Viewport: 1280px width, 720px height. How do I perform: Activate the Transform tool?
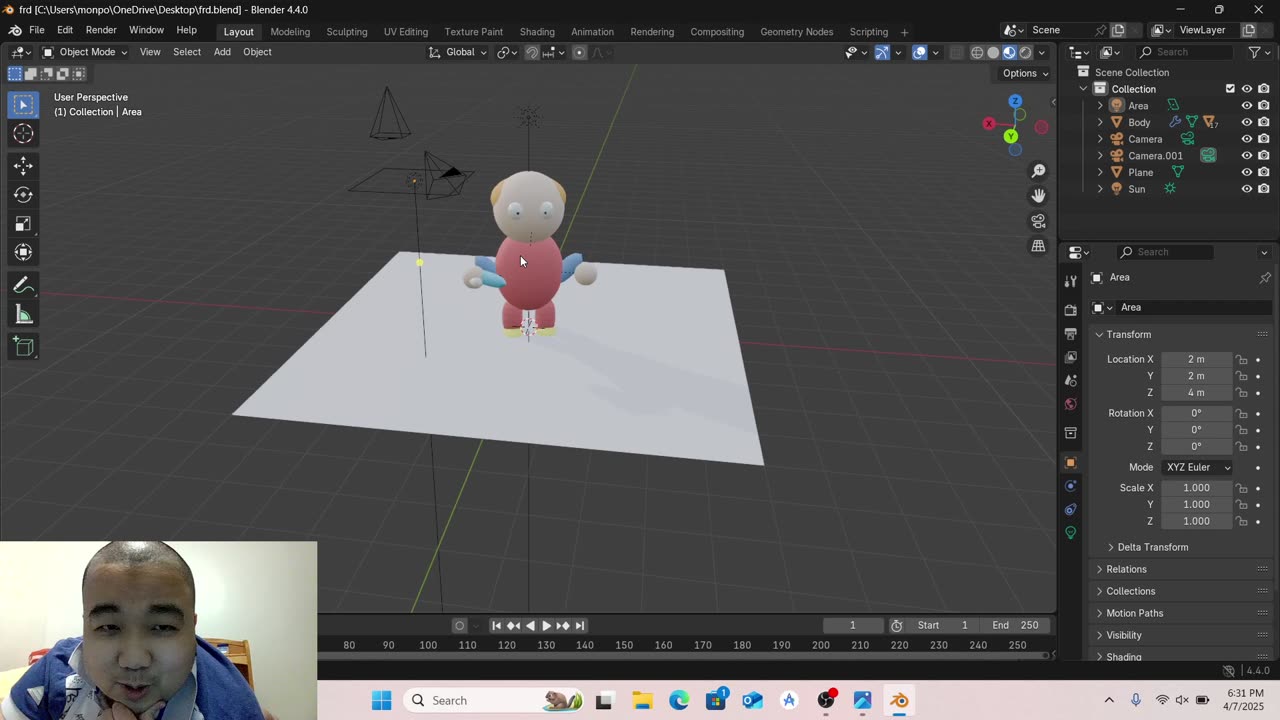point(23,253)
